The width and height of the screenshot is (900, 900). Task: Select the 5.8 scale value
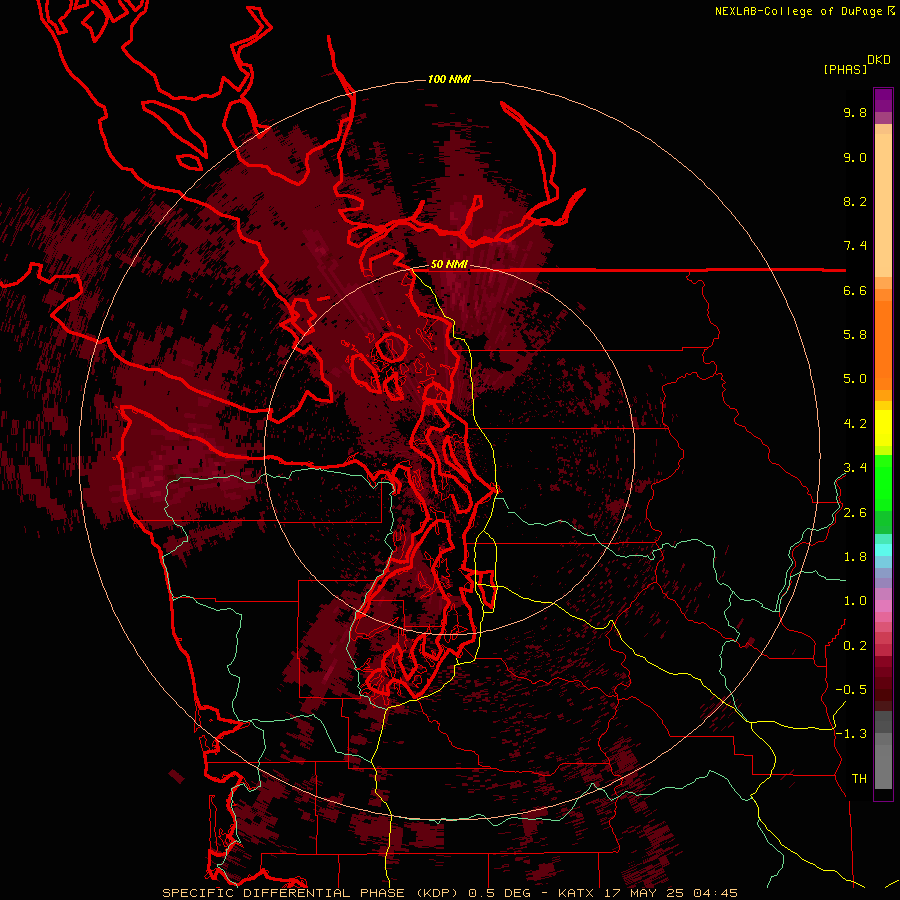pyautogui.click(x=855, y=335)
